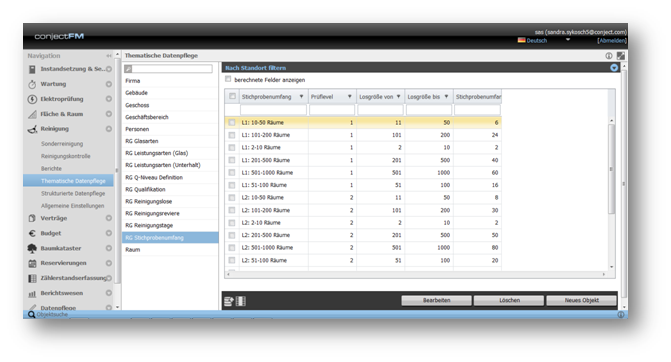Click the maximize panel icon beside info
The height and width of the screenshot is (362, 671).
621,56
